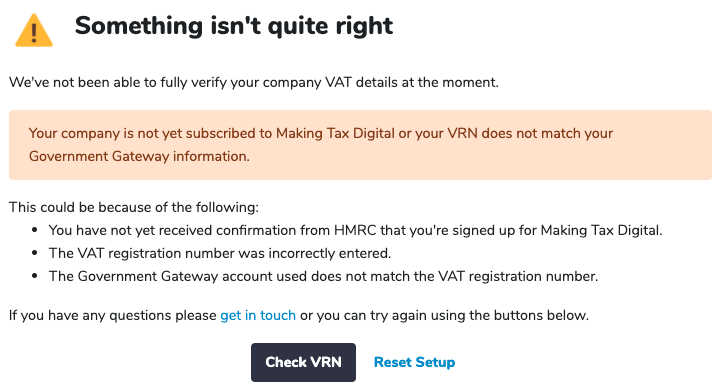This screenshot has height=392, width=721.
Task: Click the VAT number incorrectly entered bullet
Action: [x=220, y=253]
